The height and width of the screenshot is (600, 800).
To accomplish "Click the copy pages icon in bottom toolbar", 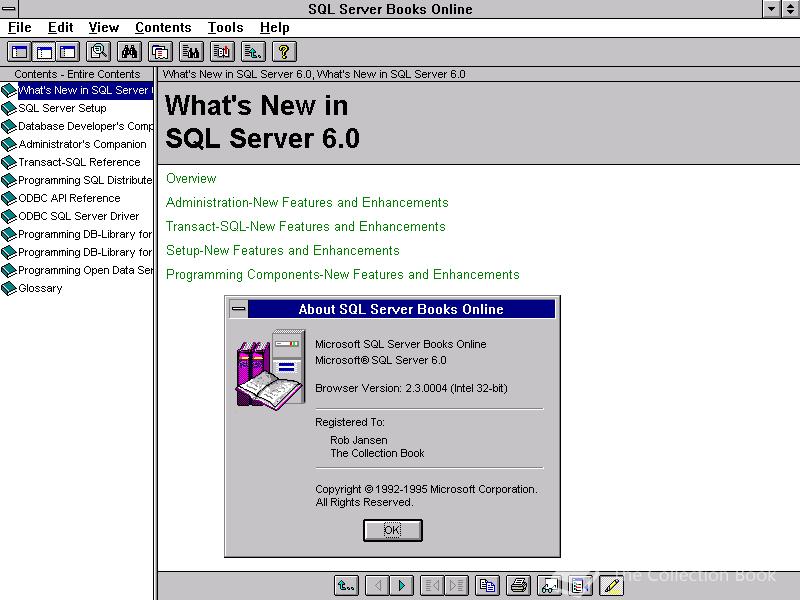I will tap(487, 585).
